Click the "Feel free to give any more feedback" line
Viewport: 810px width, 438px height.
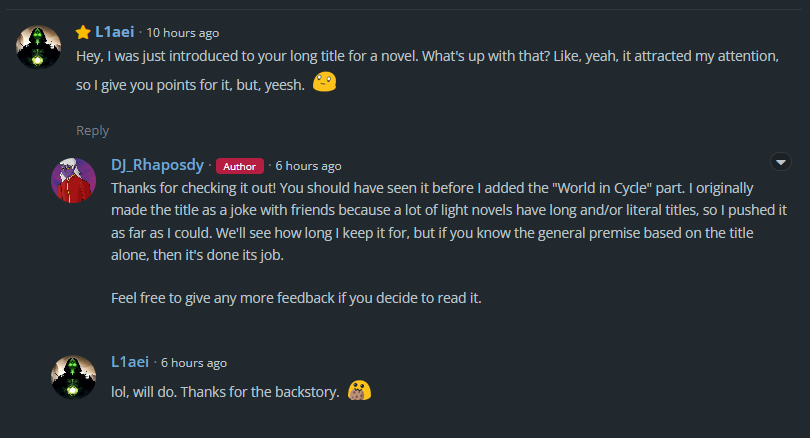coord(296,298)
